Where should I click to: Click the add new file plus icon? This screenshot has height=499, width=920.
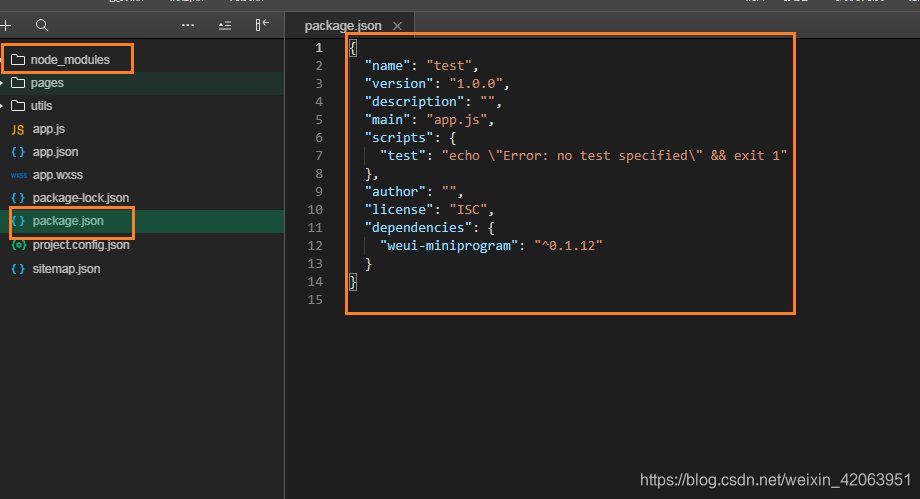click(6, 25)
